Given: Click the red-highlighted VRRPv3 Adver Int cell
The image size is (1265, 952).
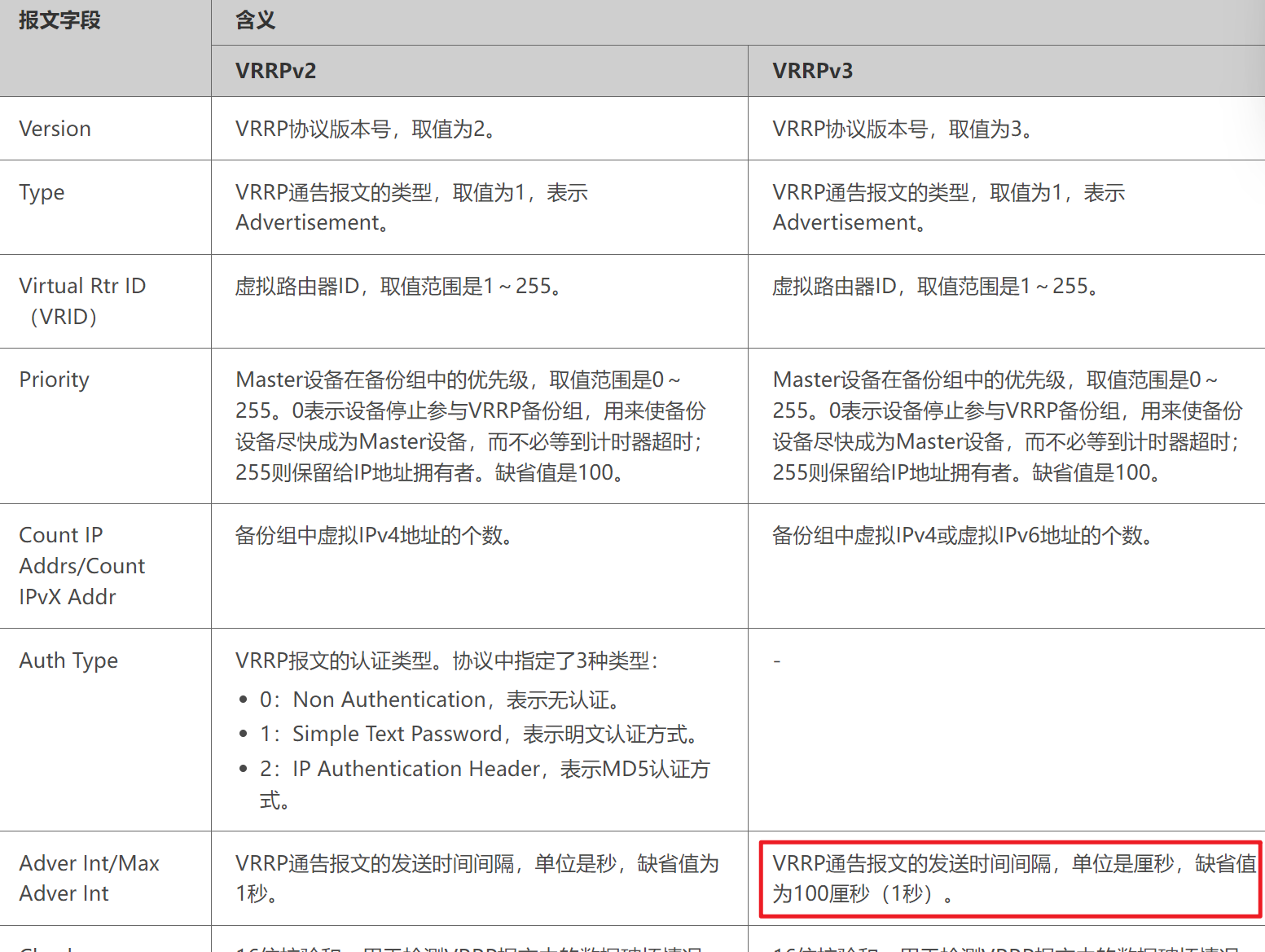Looking at the screenshot, I should pyautogui.click(x=1010, y=879).
